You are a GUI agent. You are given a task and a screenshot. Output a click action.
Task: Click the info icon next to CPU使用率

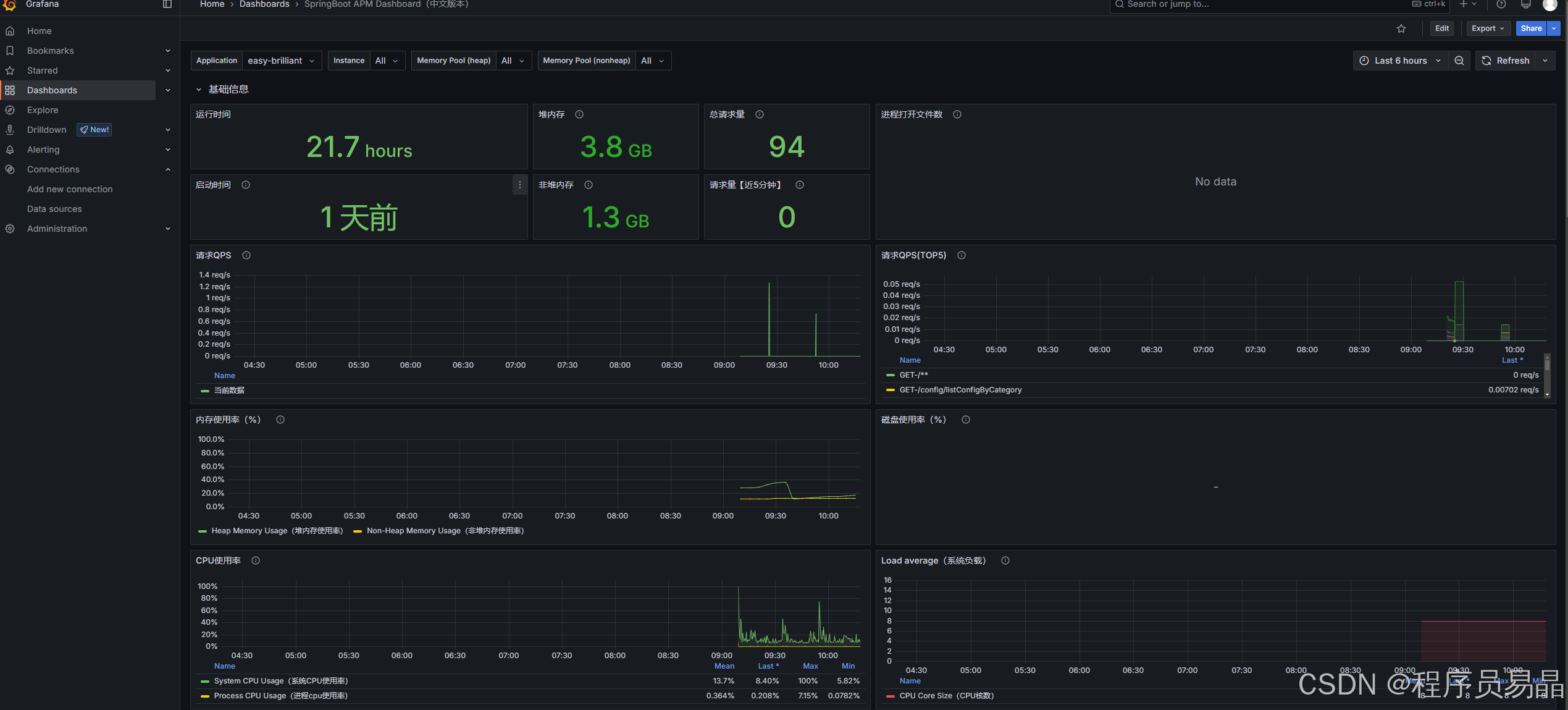pos(256,560)
